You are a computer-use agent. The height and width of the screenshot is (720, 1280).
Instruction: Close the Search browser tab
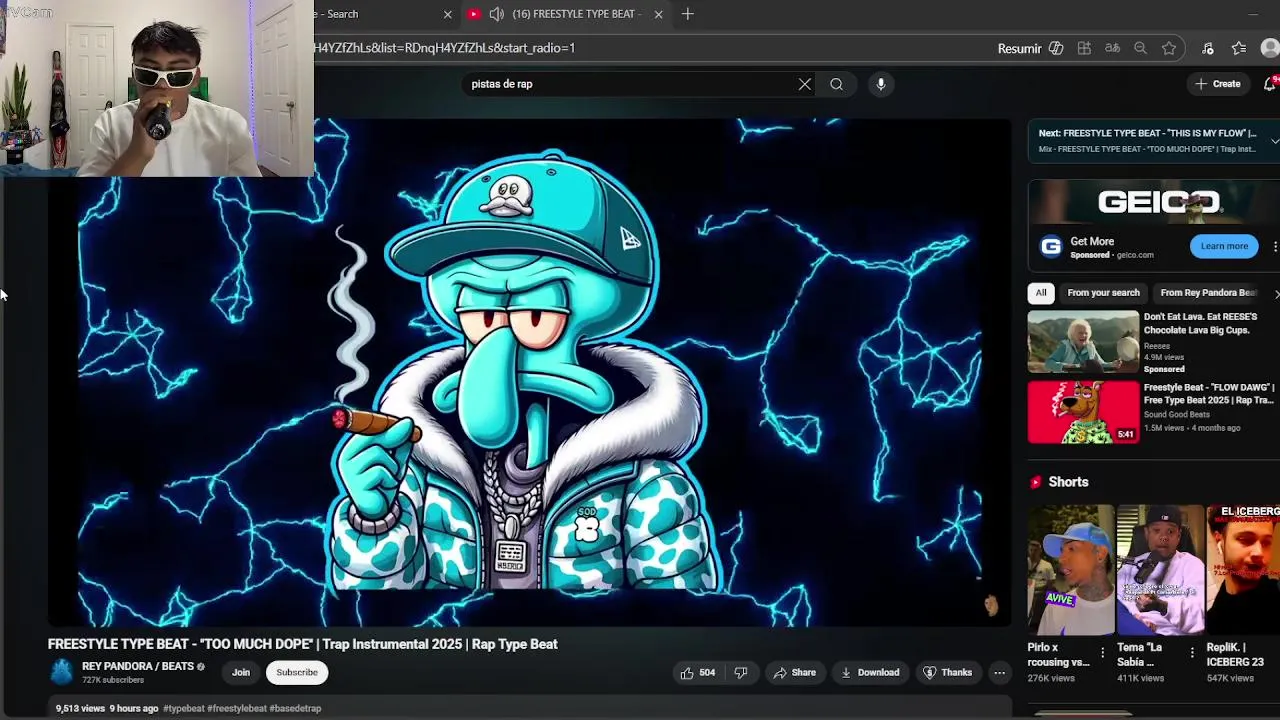click(448, 14)
